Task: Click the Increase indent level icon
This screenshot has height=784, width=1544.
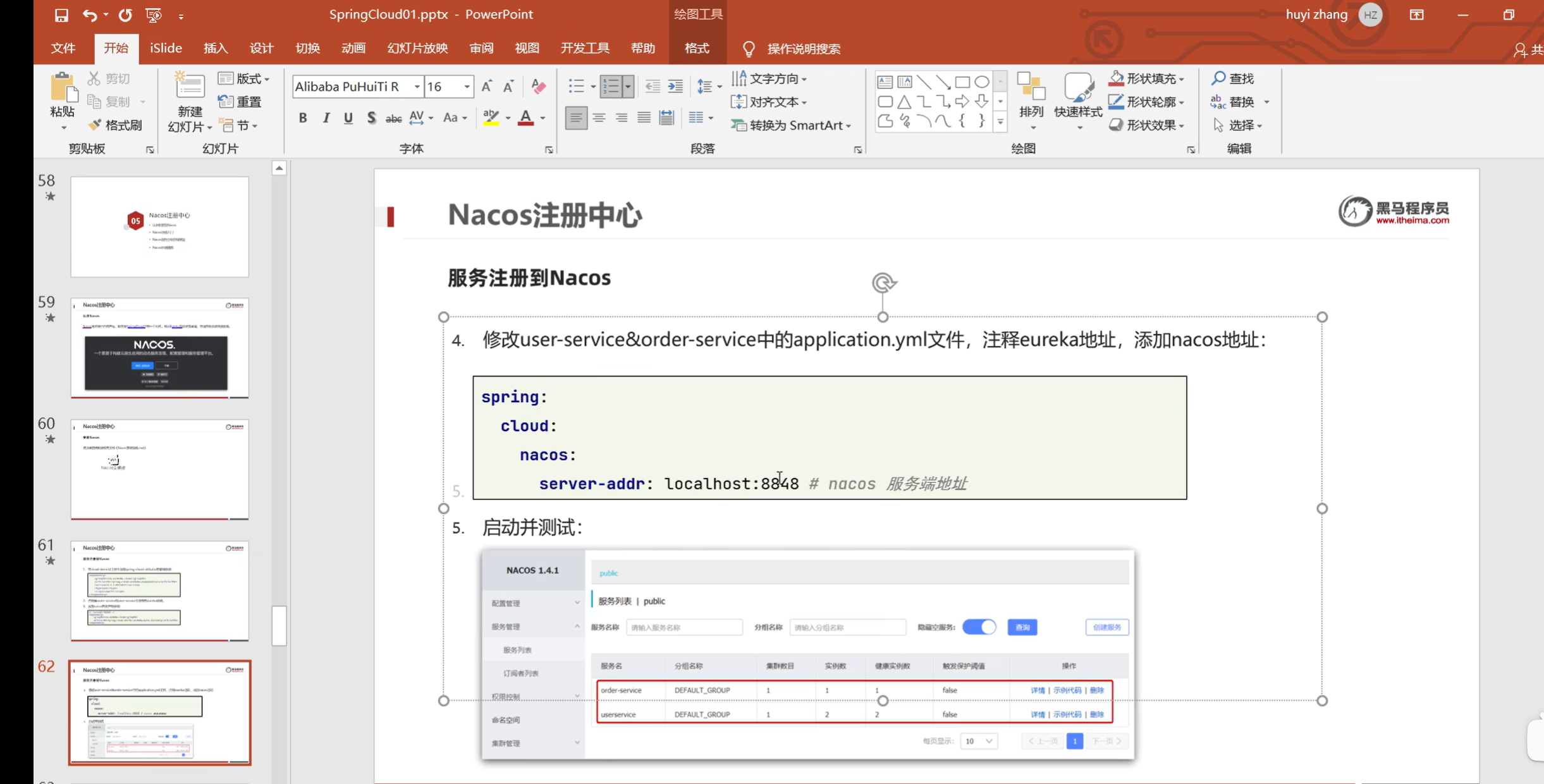Action: click(675, 87)
